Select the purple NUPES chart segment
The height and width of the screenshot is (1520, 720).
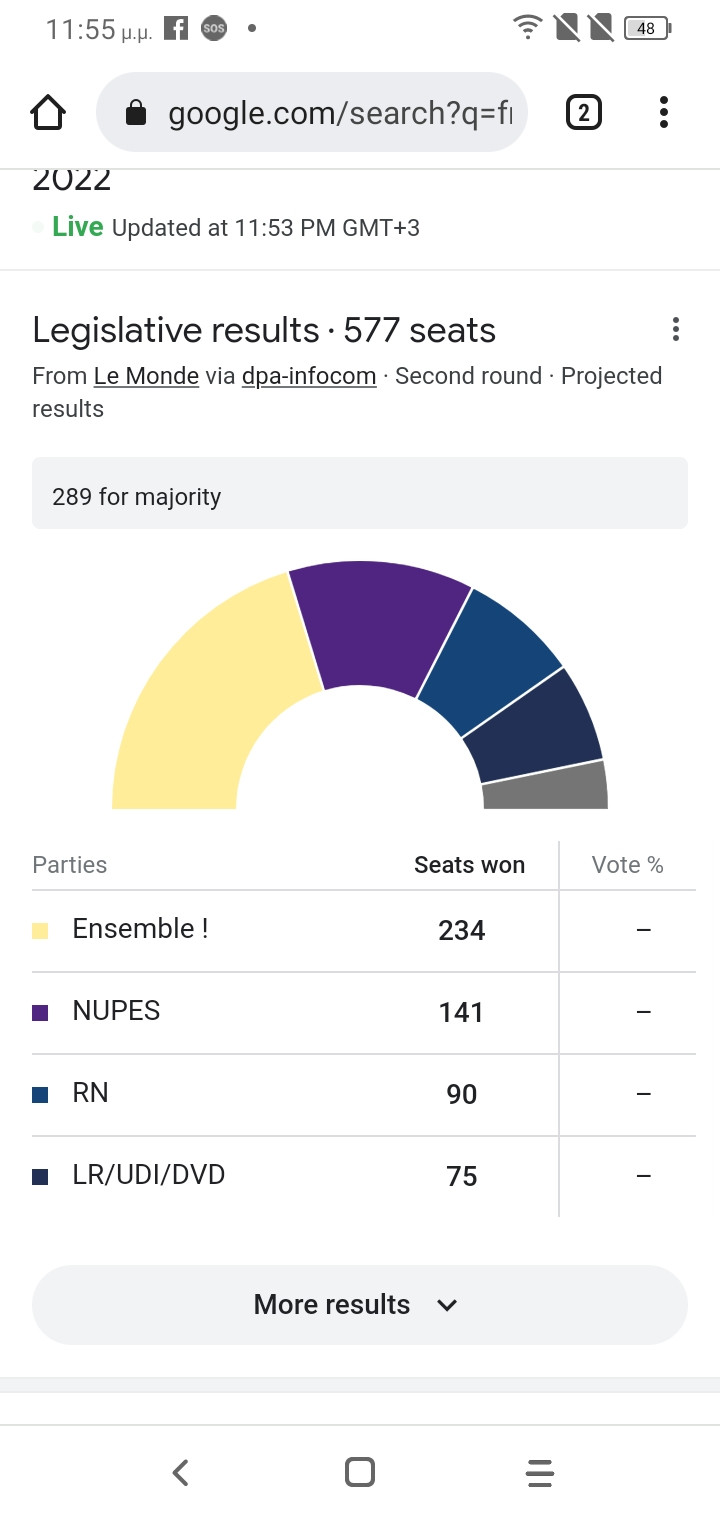coord(380,625)
